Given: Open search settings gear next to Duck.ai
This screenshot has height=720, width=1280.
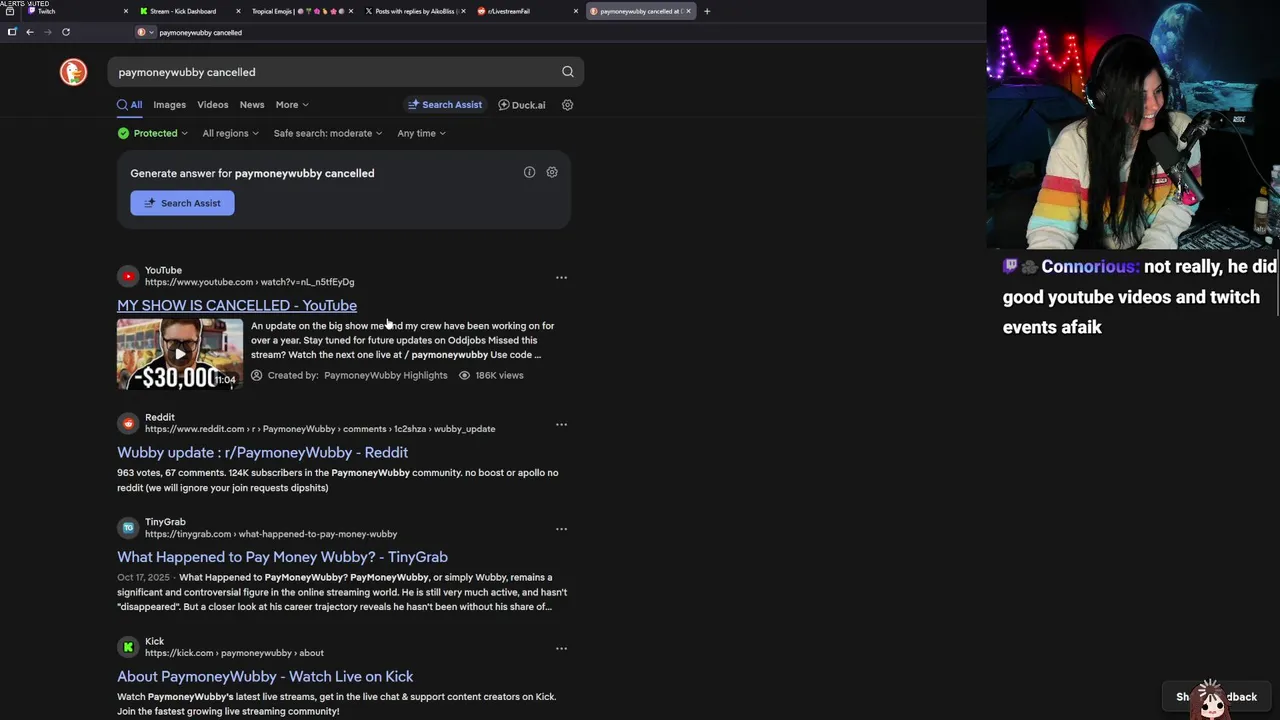Looking at the screenshot, I should coord(567,105).
